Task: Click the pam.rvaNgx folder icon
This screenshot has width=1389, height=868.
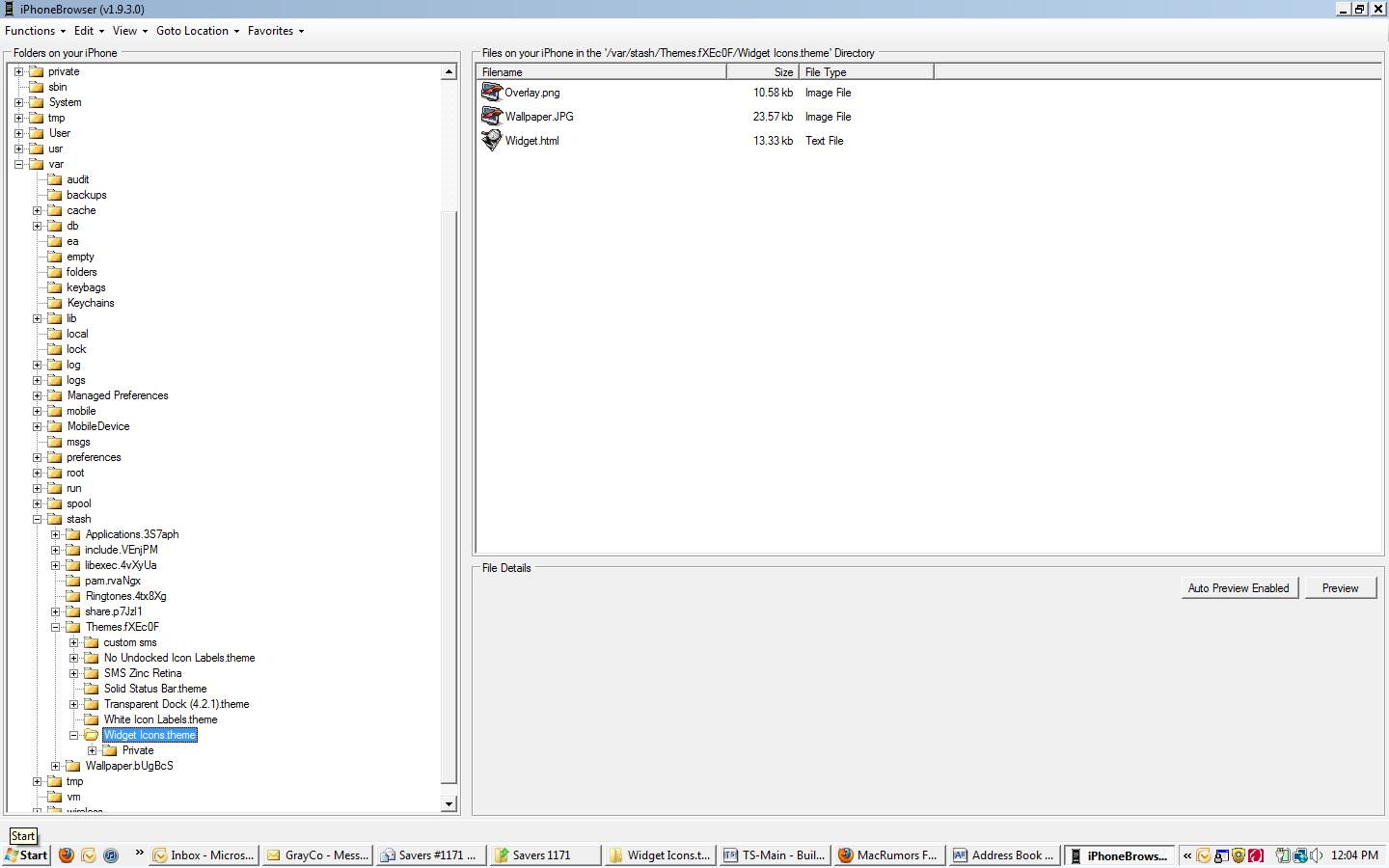Action: [72, 581]
